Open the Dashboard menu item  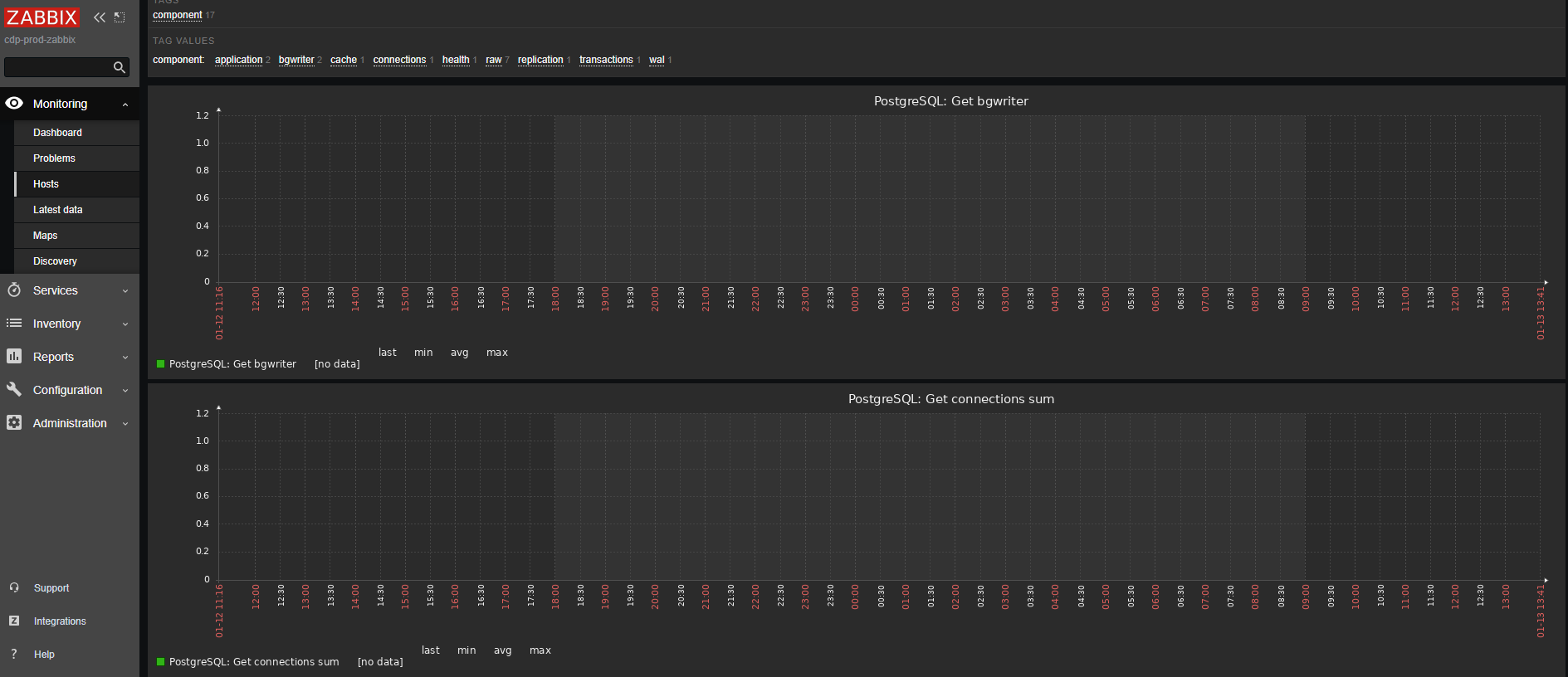[x=57, y=133]
